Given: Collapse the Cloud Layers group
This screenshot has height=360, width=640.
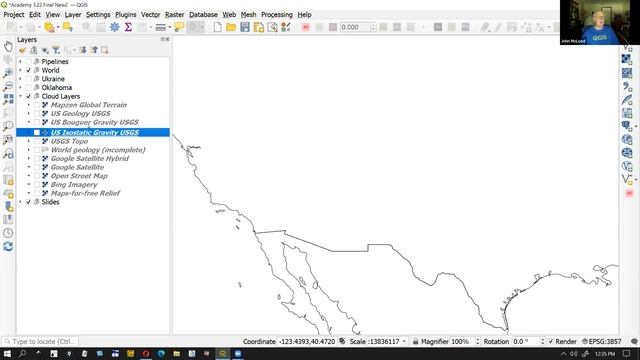Looking at the screenshot, I should pyautogui.click(x=20, y=96).
